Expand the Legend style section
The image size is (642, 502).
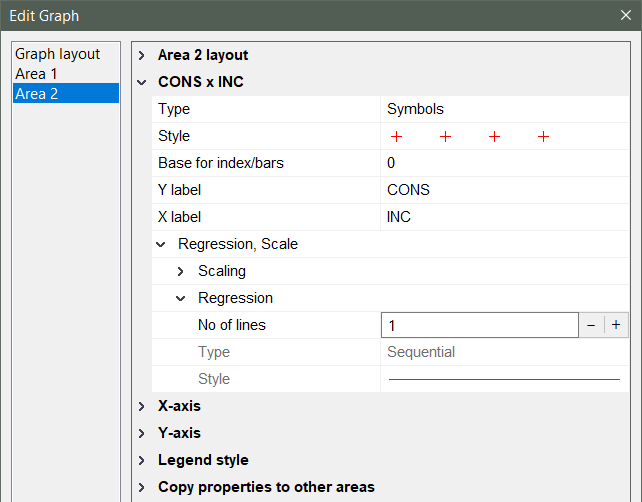pyautogui.click(x=141, y=460)
